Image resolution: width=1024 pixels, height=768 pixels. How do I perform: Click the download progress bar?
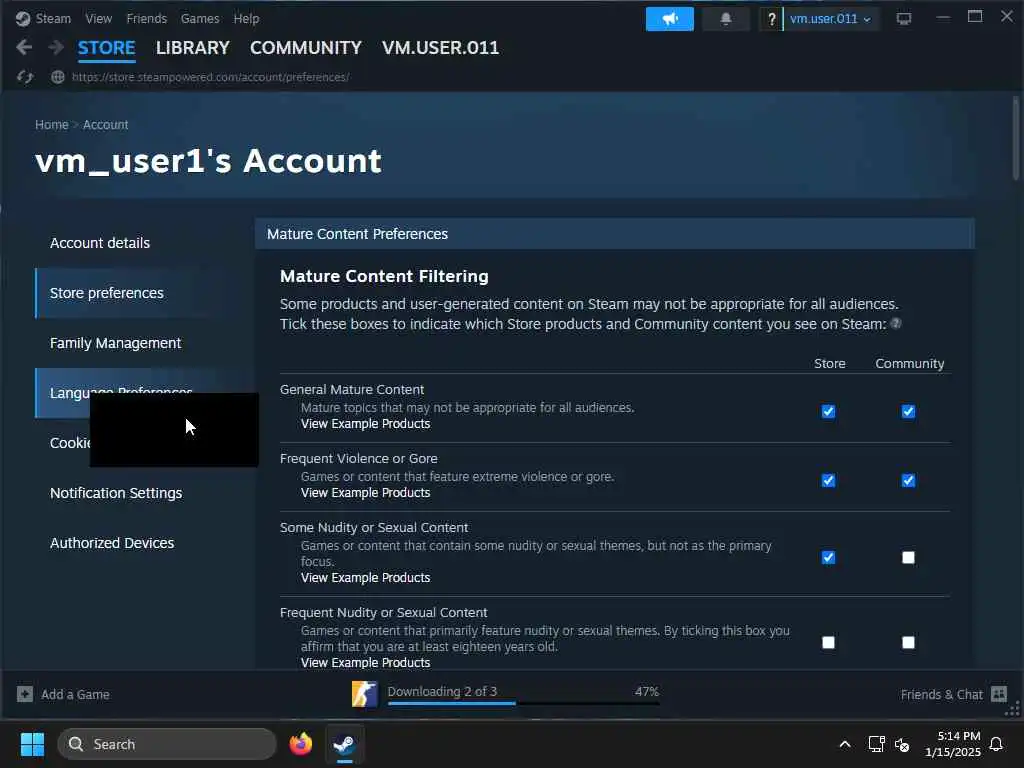(x=523, y=703)
